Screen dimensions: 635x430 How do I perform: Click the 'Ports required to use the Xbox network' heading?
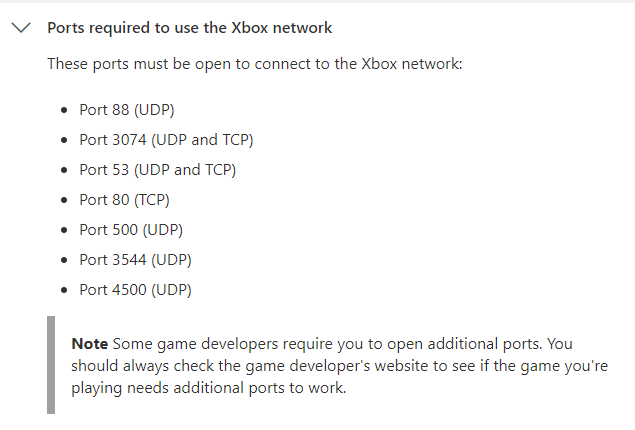190,28
